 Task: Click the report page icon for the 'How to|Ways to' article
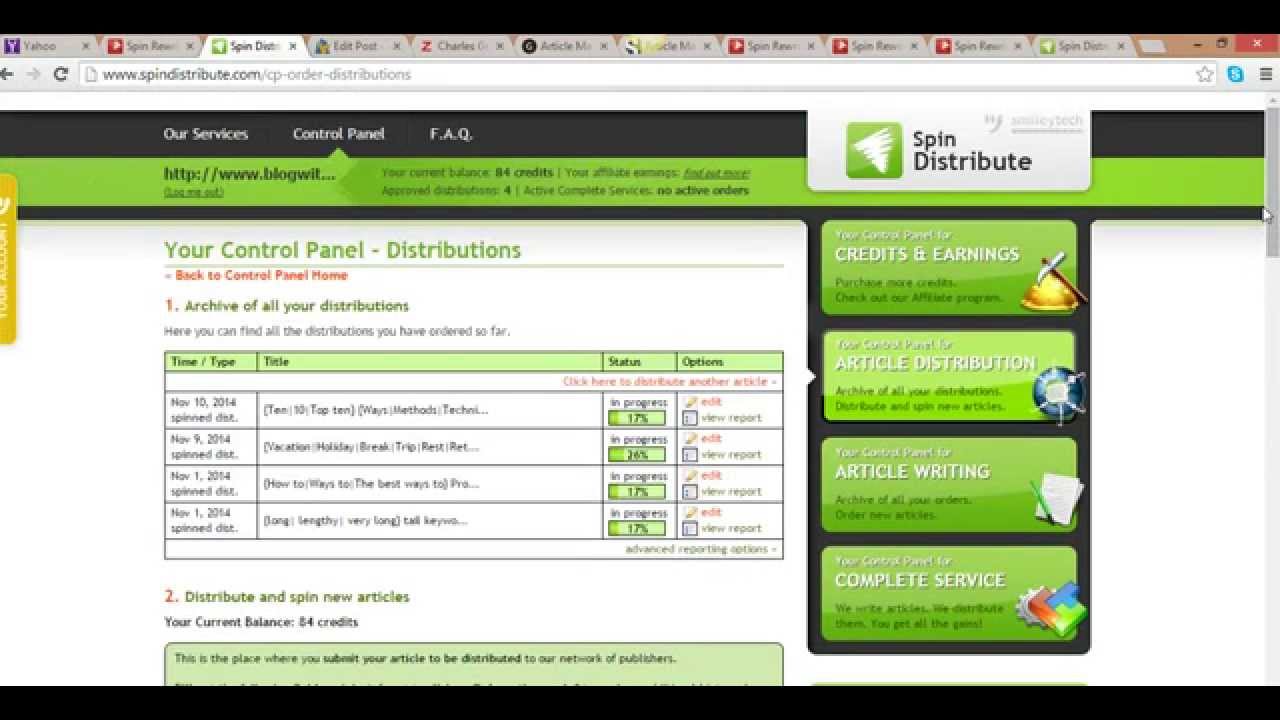point(690,492)
